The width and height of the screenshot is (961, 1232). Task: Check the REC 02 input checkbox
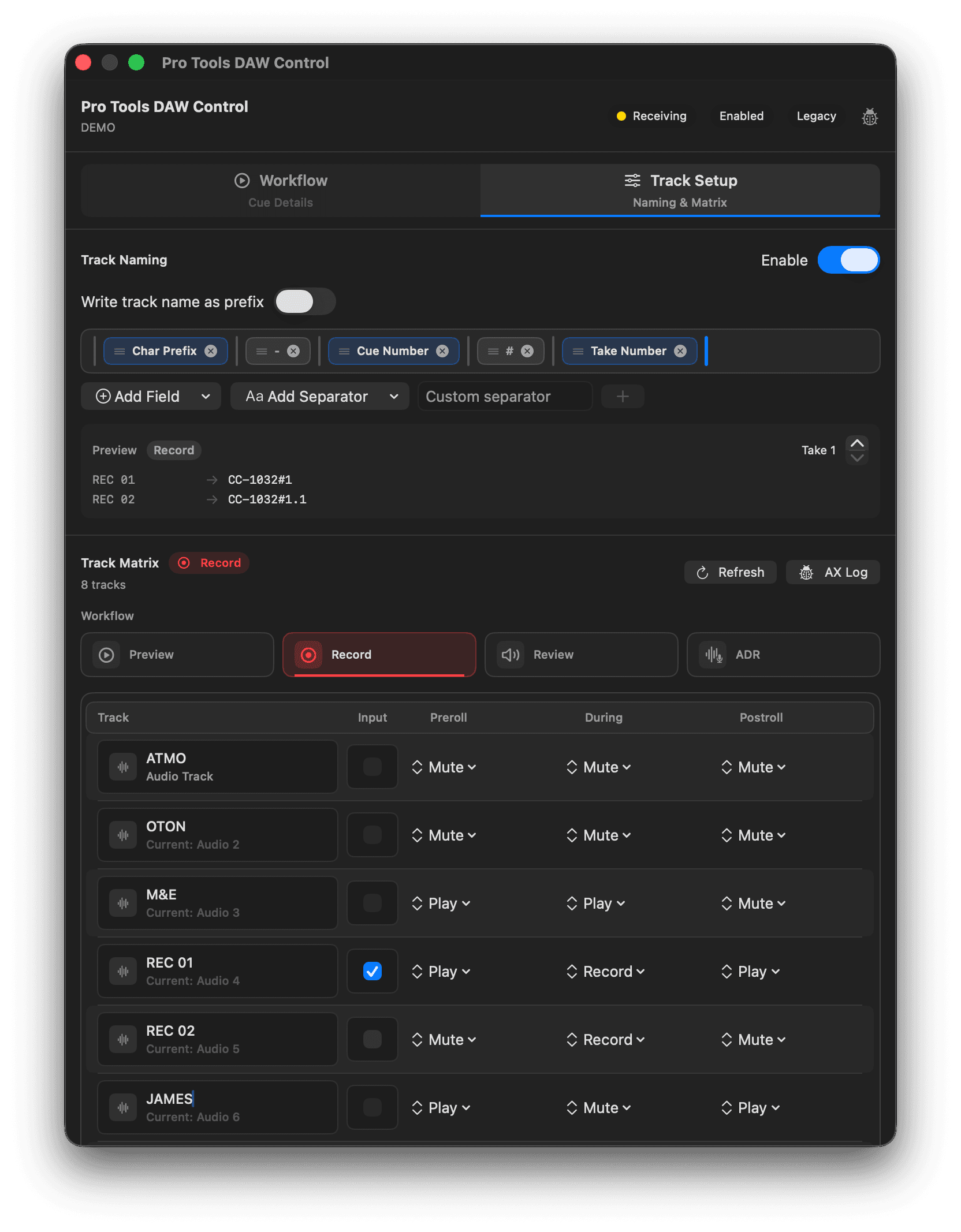tap(373, 1039)
